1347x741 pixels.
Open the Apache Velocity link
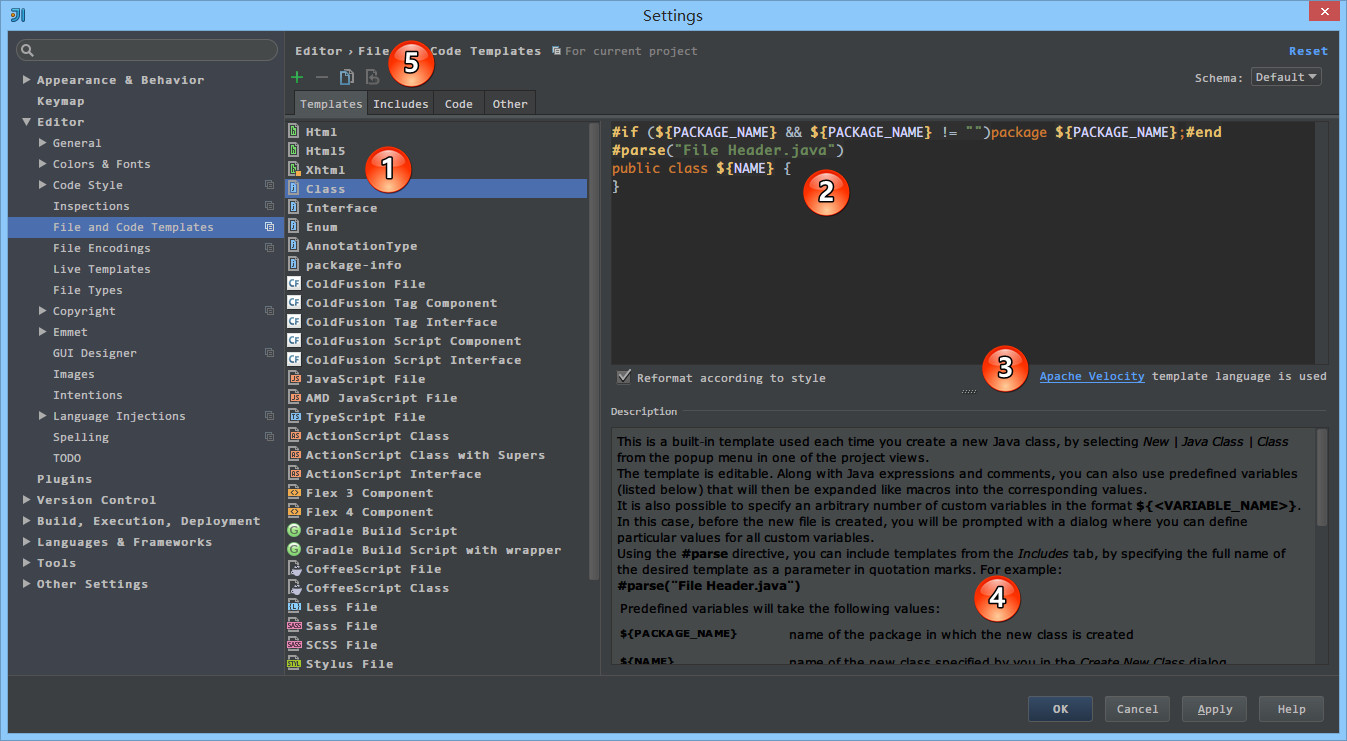click(1091, 377)
